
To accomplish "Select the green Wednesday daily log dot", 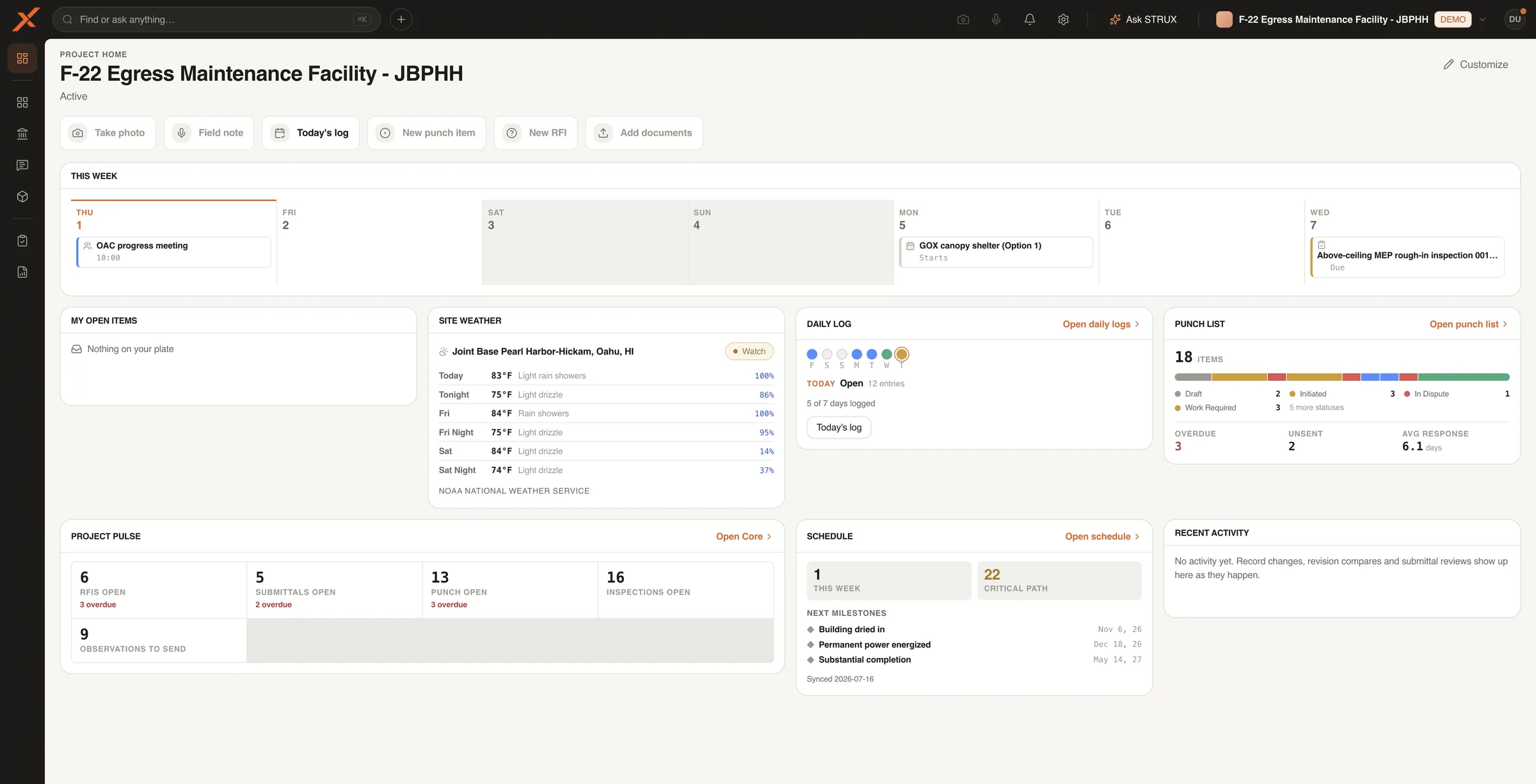I will click(x=886, y=354).
